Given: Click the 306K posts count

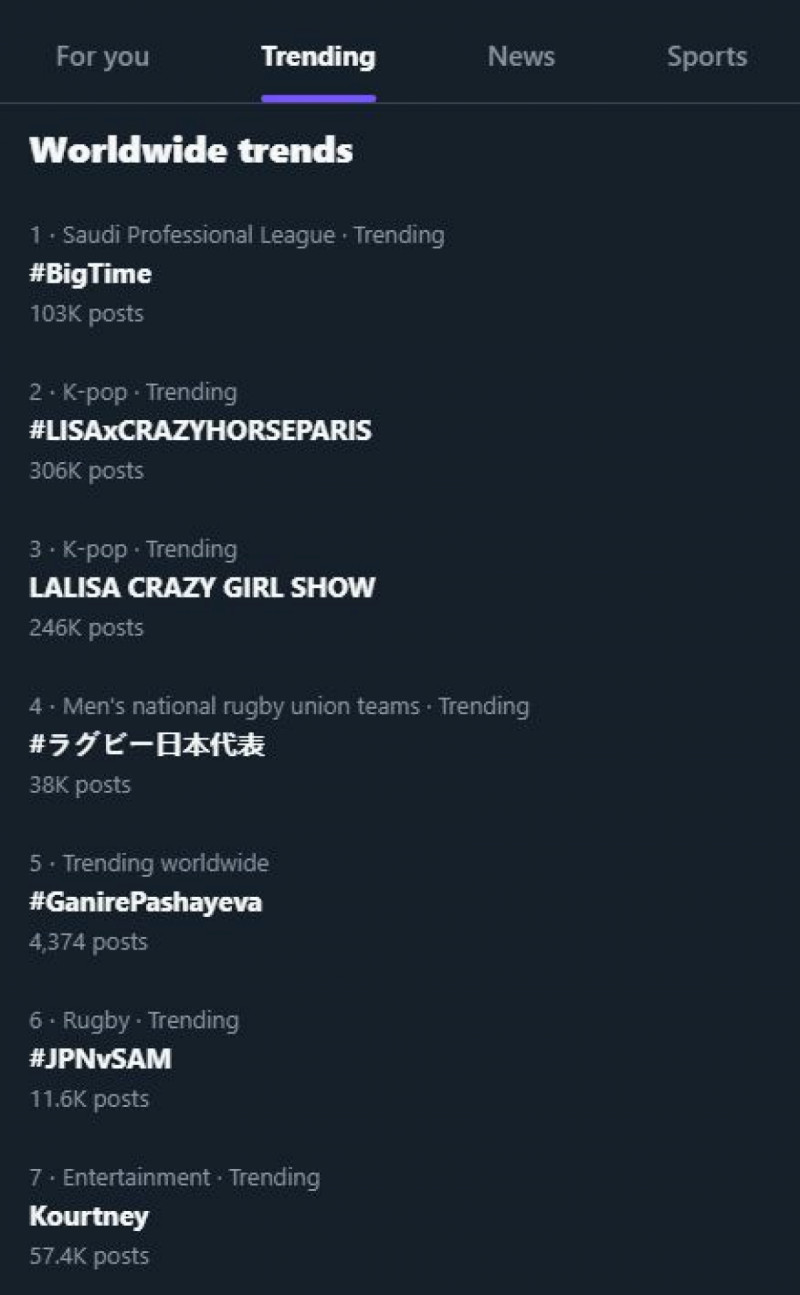Looking at the screenshot, I should click(x=87, y=471).
